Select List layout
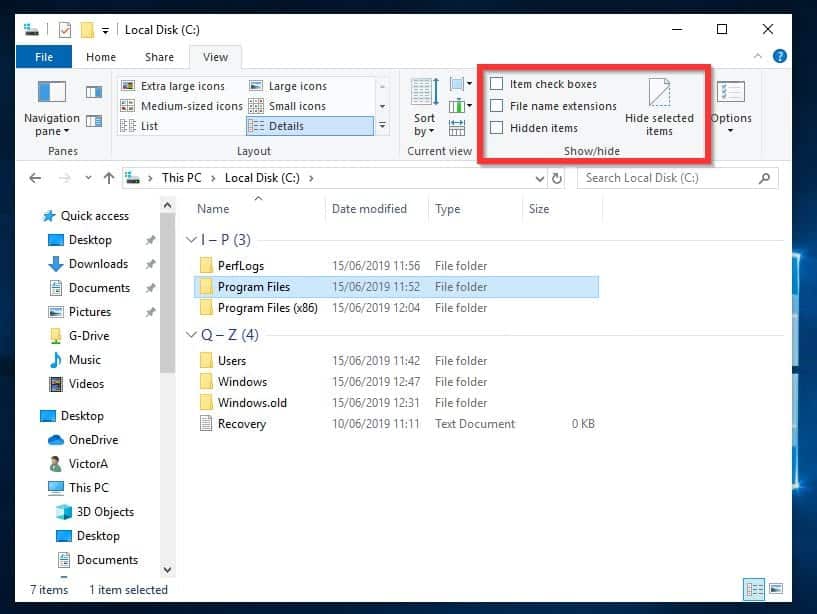The height and width of the screenshot is (614, 817). 139,126
